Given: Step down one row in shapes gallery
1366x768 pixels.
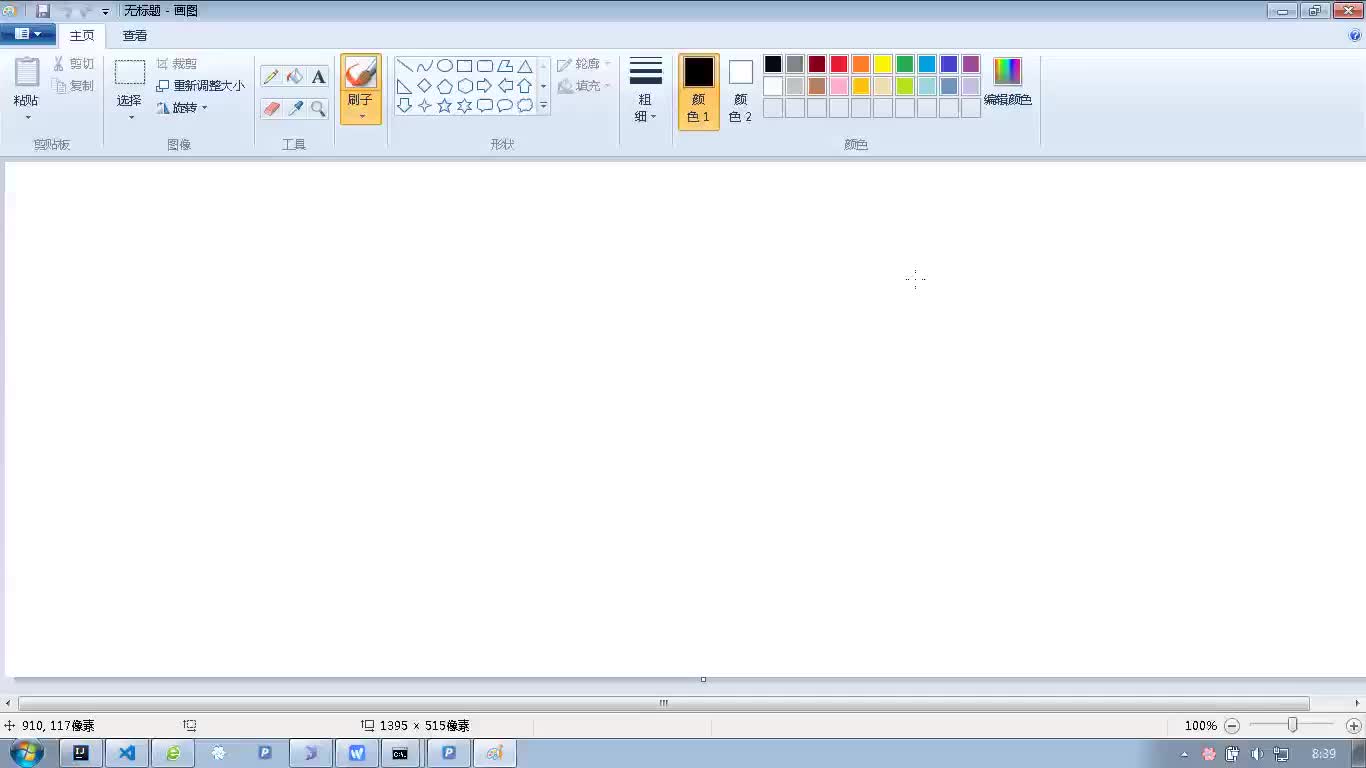Looking at the screenshot, I should (x=544, y=86).
